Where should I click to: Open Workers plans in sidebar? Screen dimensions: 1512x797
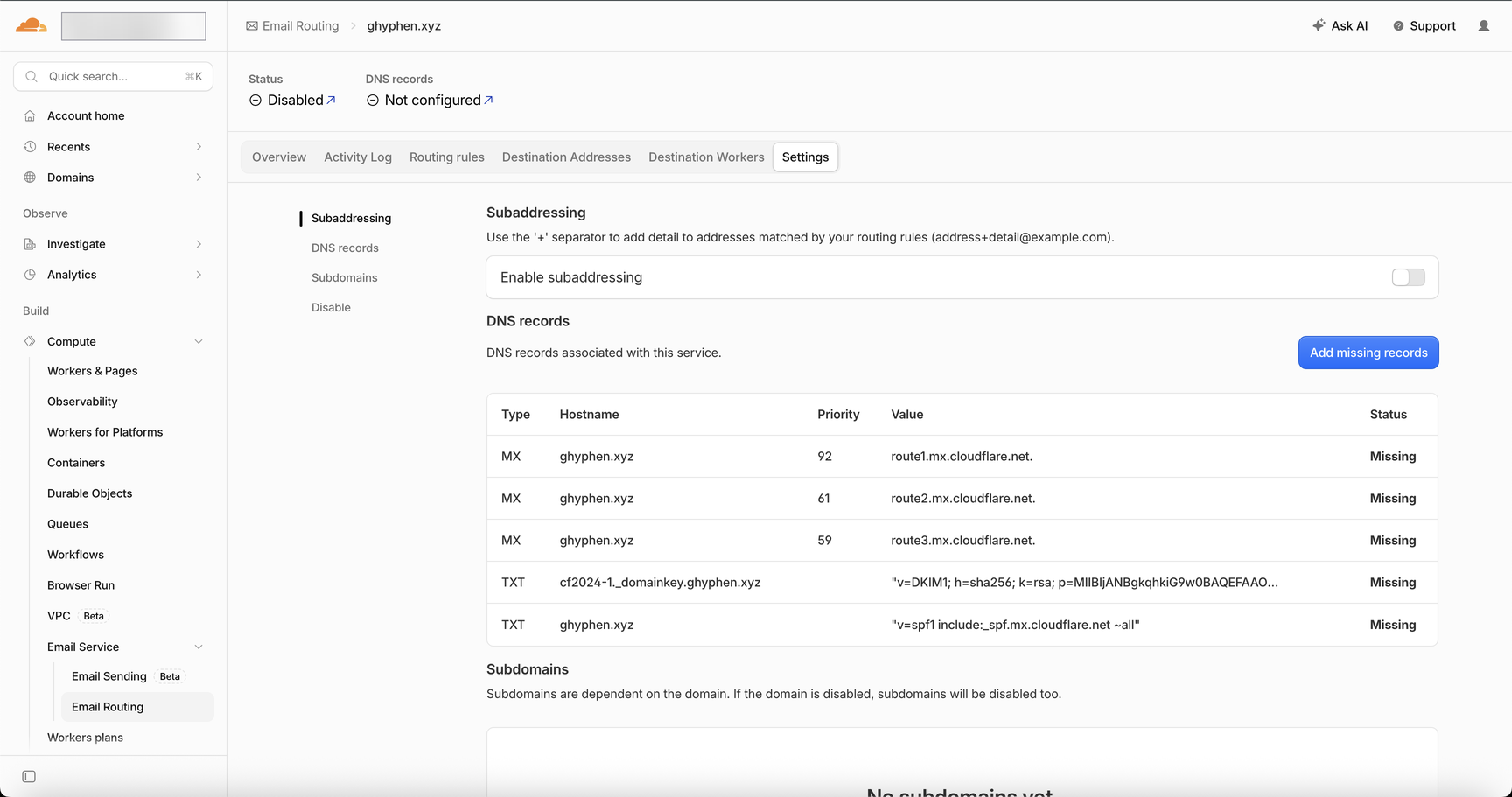tap(86, 738)
